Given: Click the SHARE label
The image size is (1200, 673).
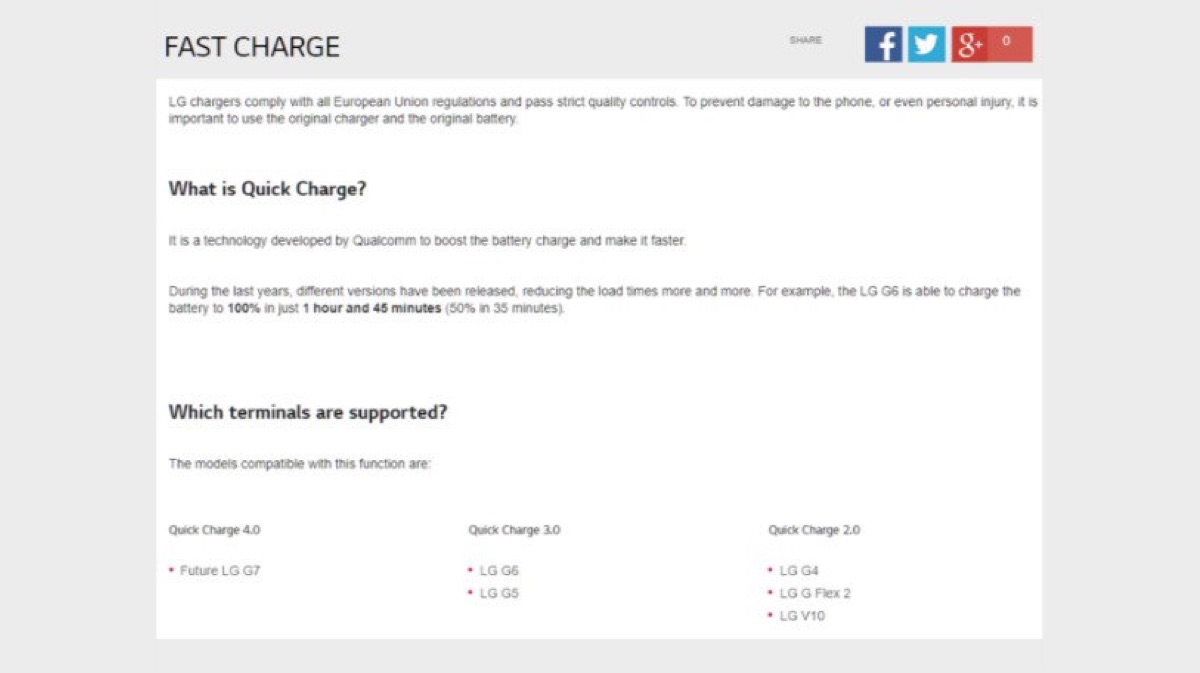Looking at the screenshot, I should [x=805, y=41].
